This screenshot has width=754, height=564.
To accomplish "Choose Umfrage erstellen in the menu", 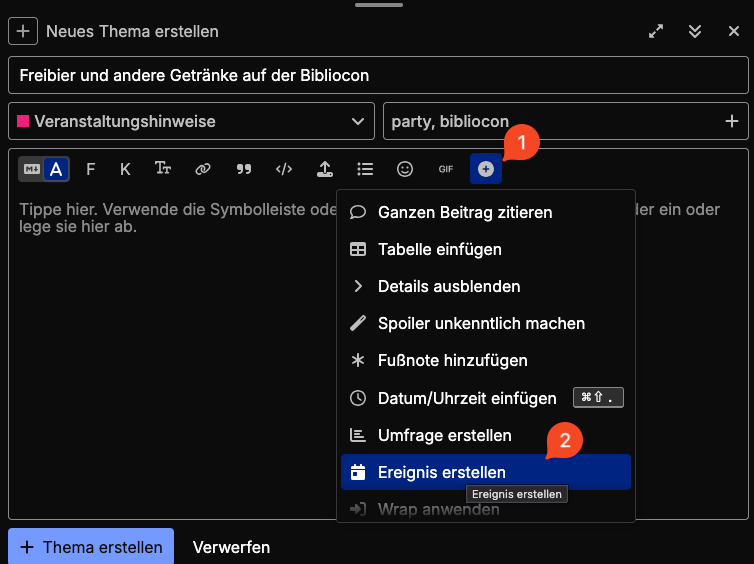I will (444, 435).
